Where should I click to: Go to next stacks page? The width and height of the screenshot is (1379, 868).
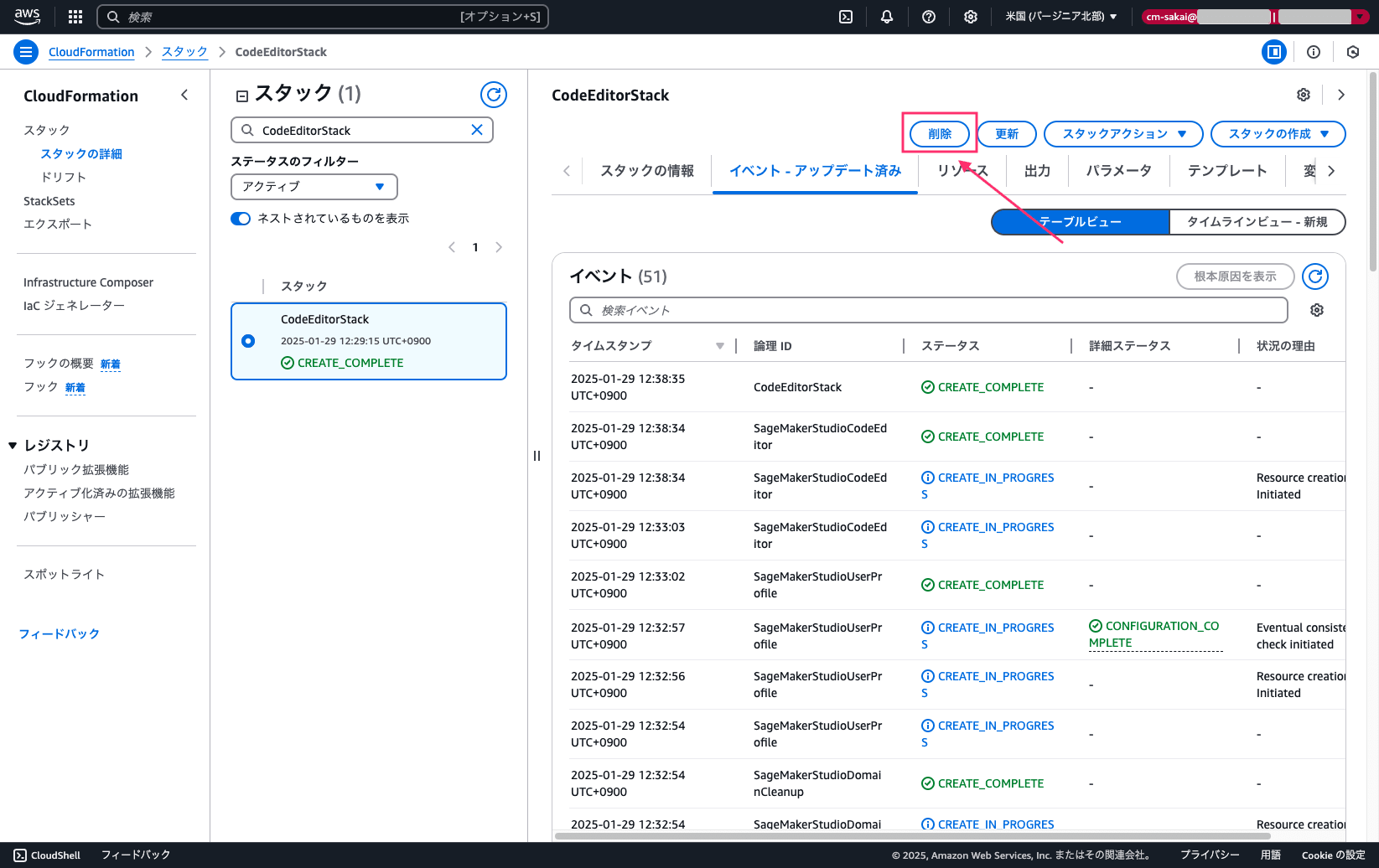[499, 247]
